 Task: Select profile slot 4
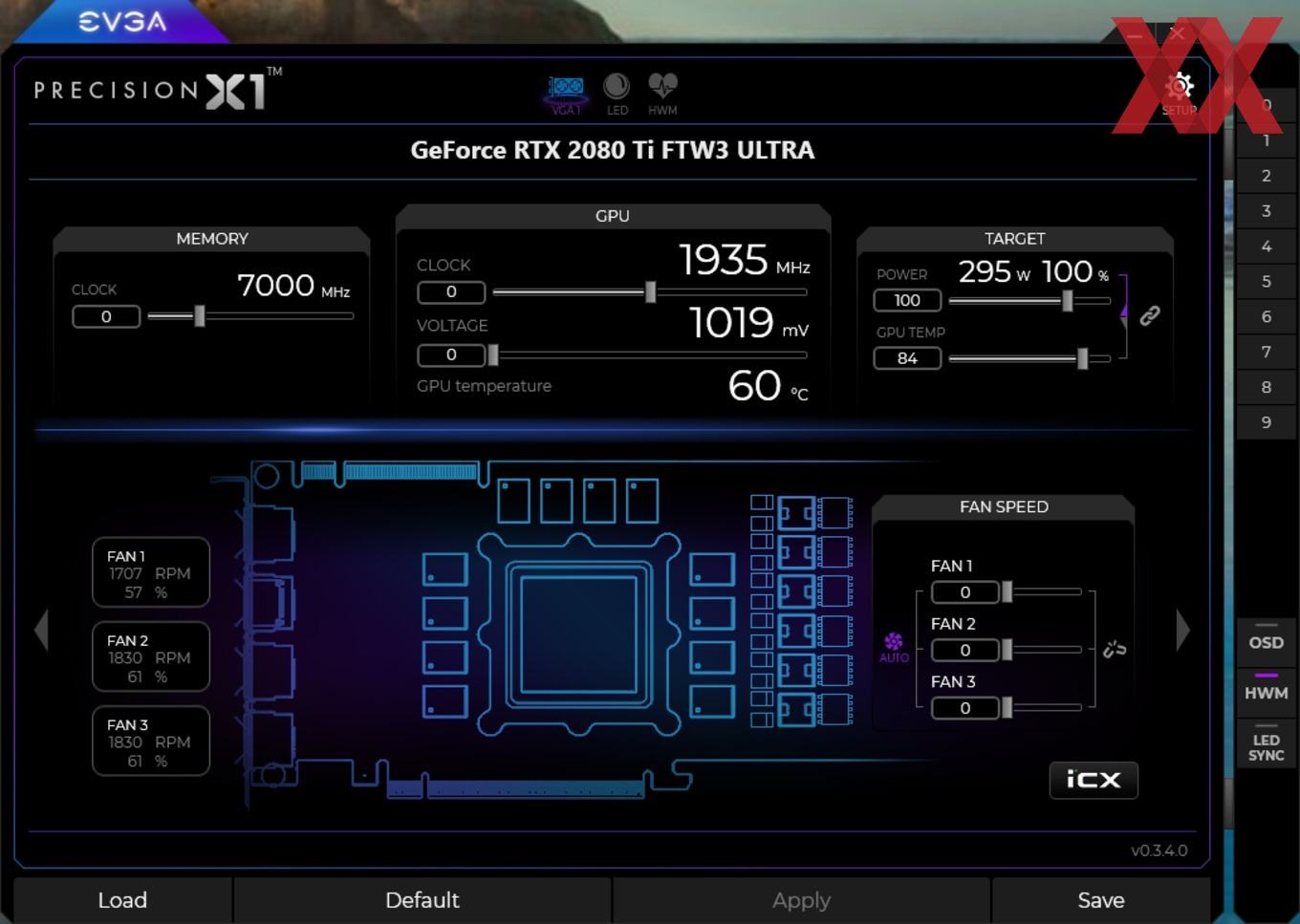click(x=1267, y=247)
